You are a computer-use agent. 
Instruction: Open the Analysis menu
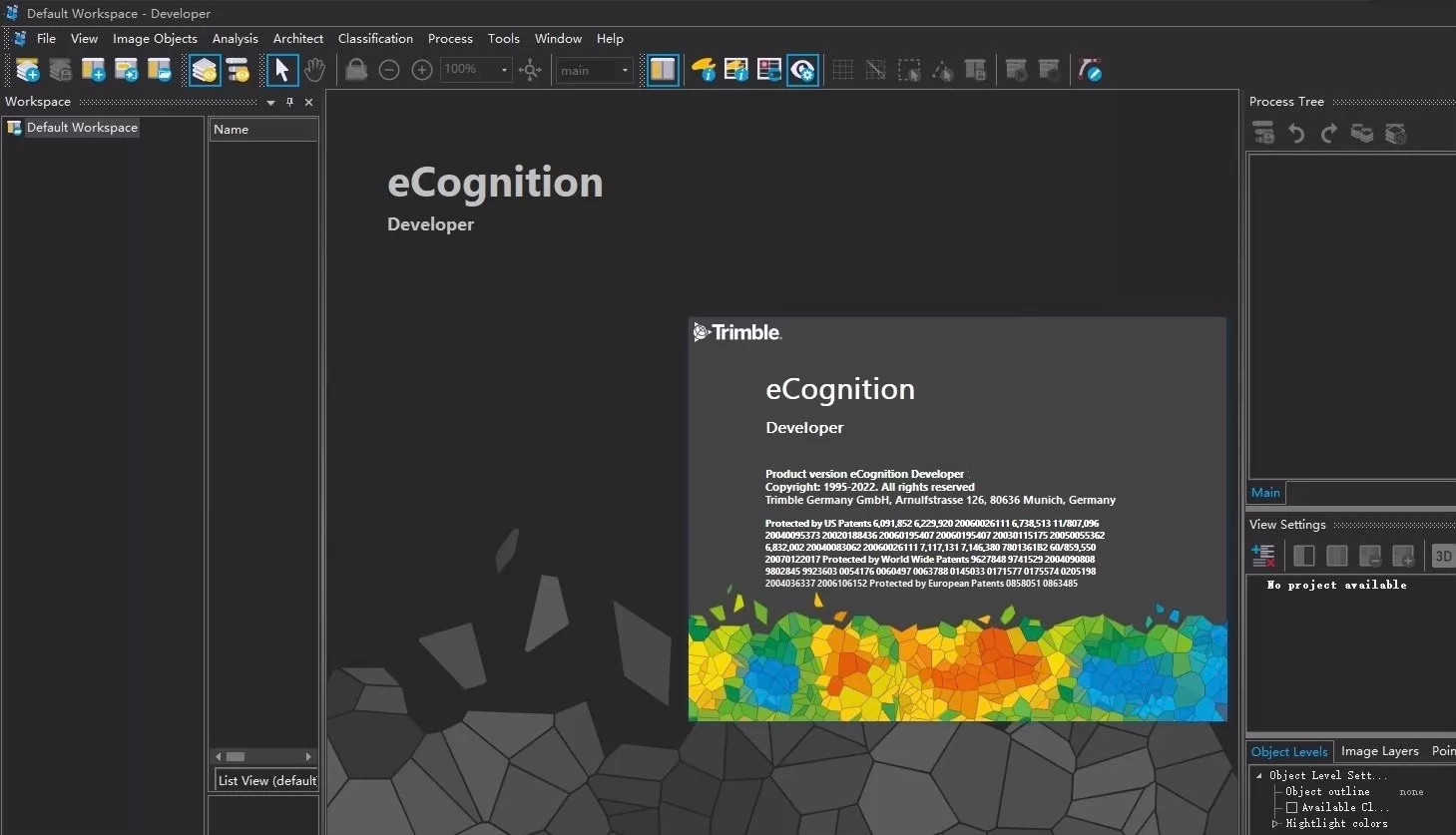(236, 38)
